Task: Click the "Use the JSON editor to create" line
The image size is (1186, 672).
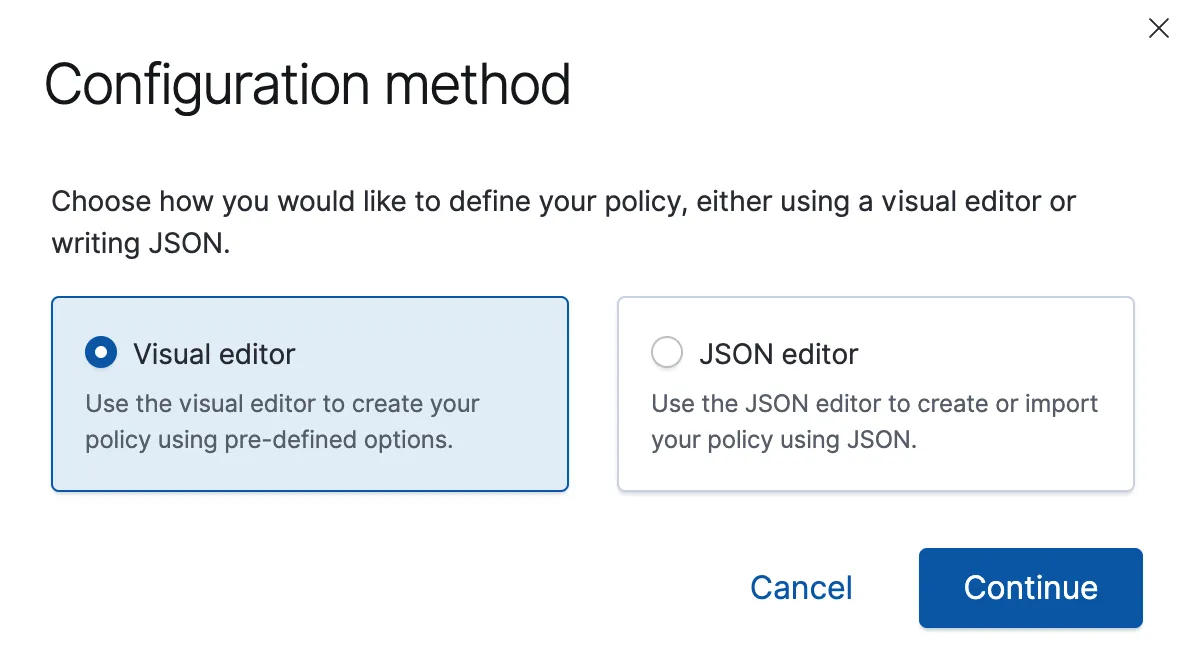Action: (x=874, y=404)
